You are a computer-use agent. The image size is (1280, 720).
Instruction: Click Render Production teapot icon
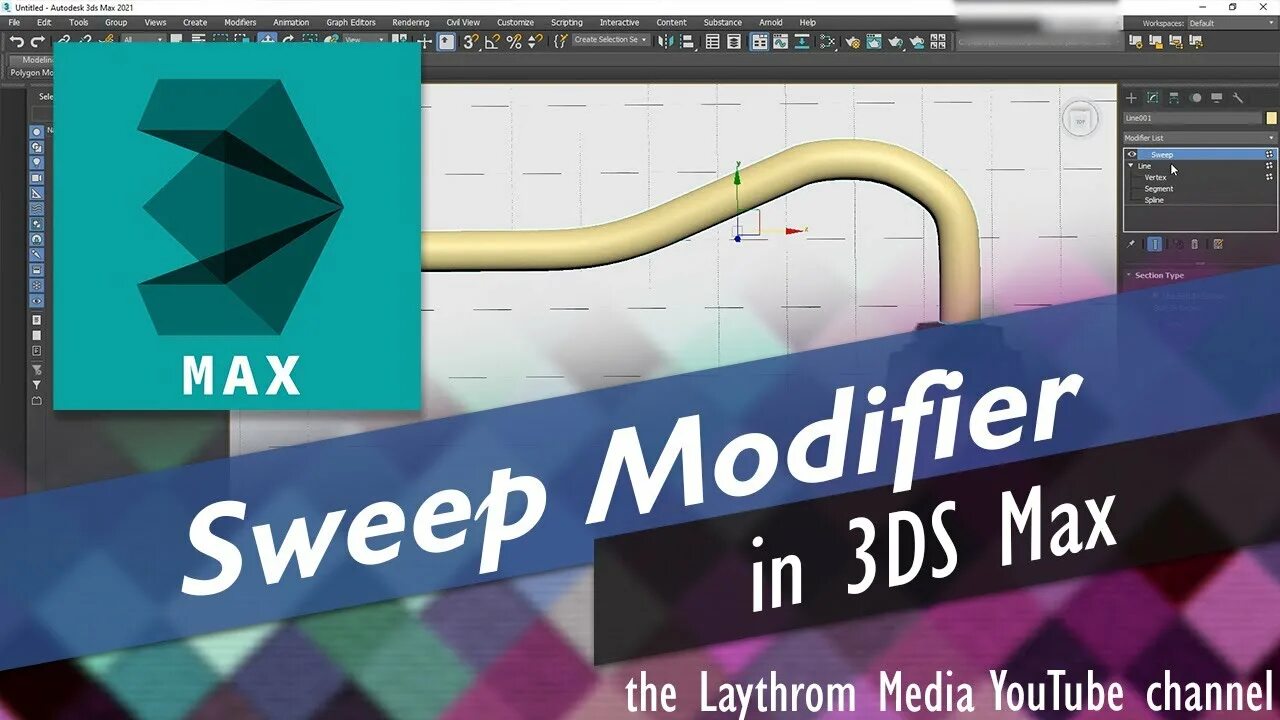tap(895, 41)
